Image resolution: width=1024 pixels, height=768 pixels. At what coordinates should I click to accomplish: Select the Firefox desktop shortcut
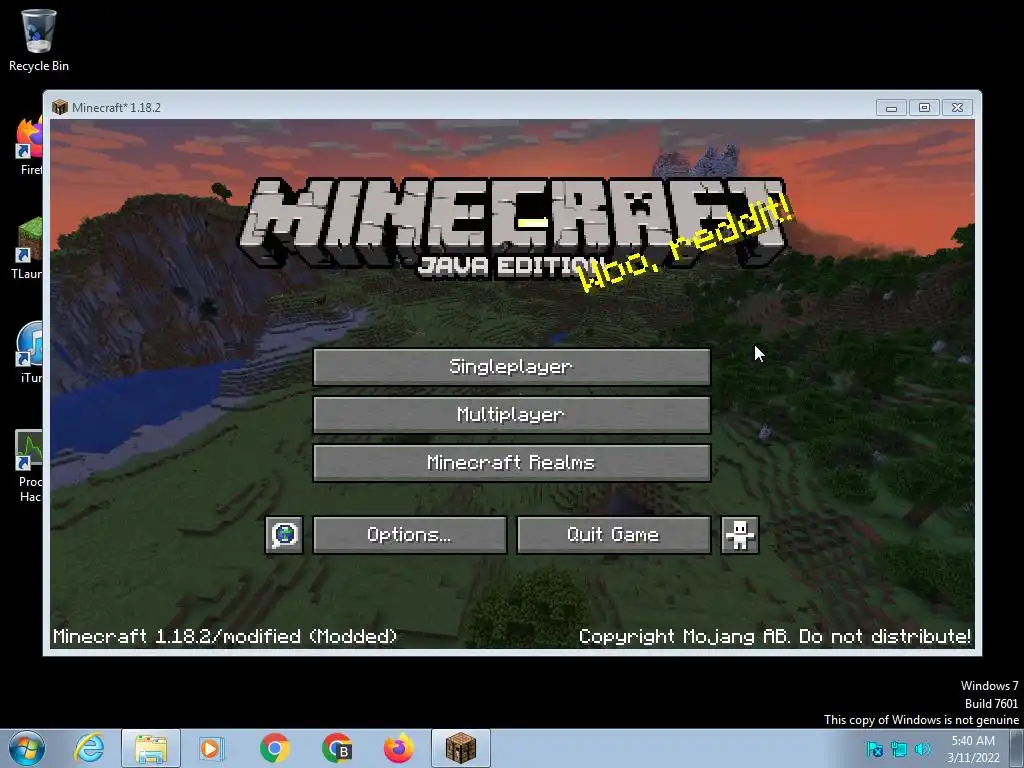pos(29,146)
